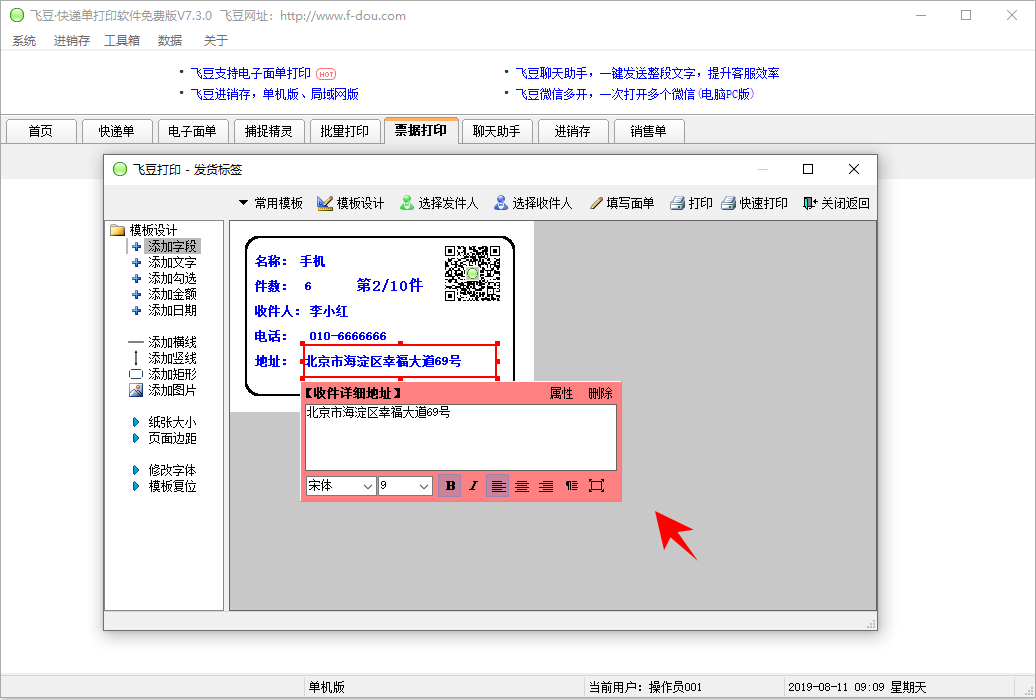Screen dimensions: 1036x700
Task: Click the 属性 button in field popup
Action: click(x=562, y=393)
